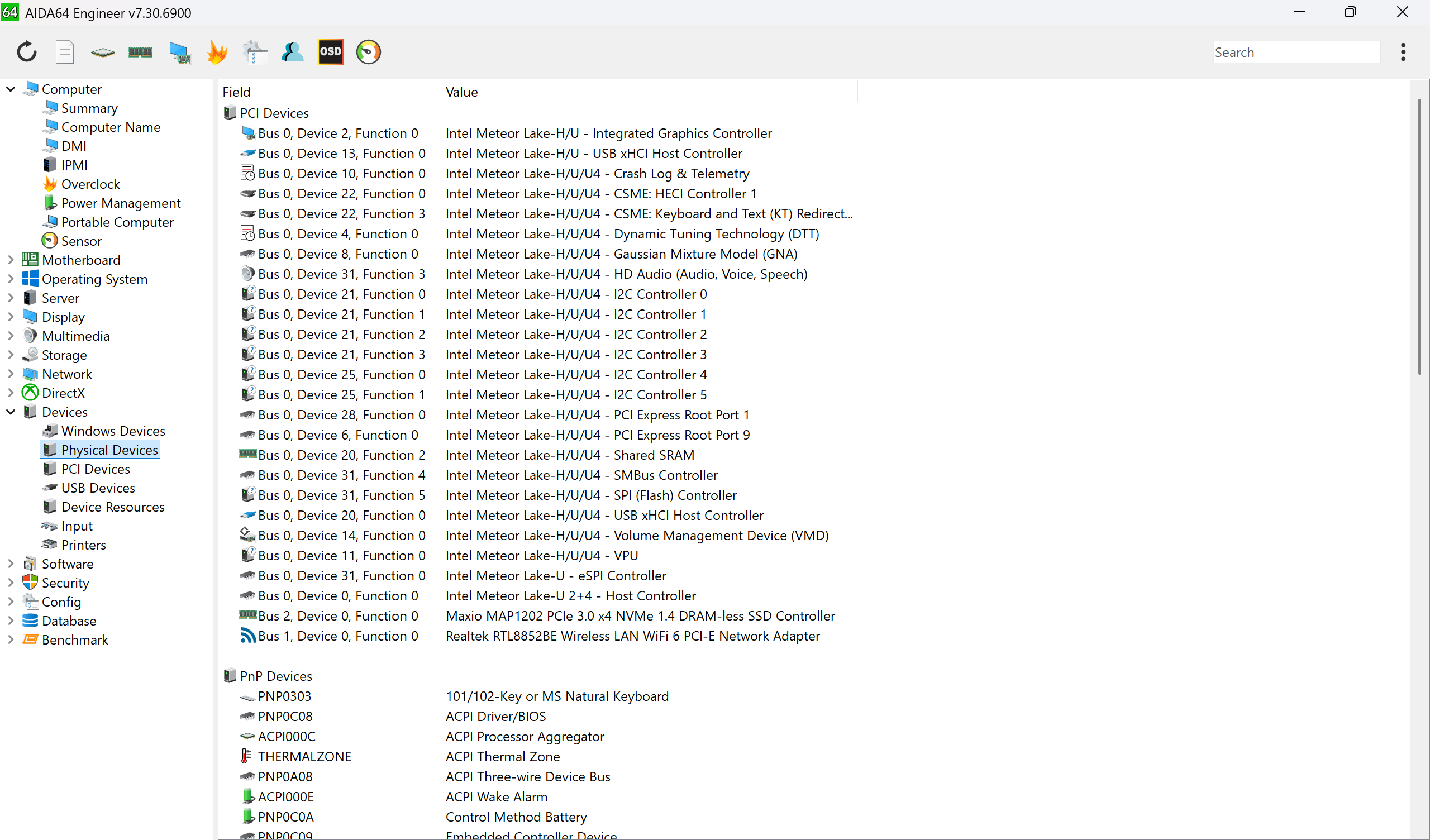Click the vertical scrollbar thumb
The image size is (1430, 840).
point(1419,236)
